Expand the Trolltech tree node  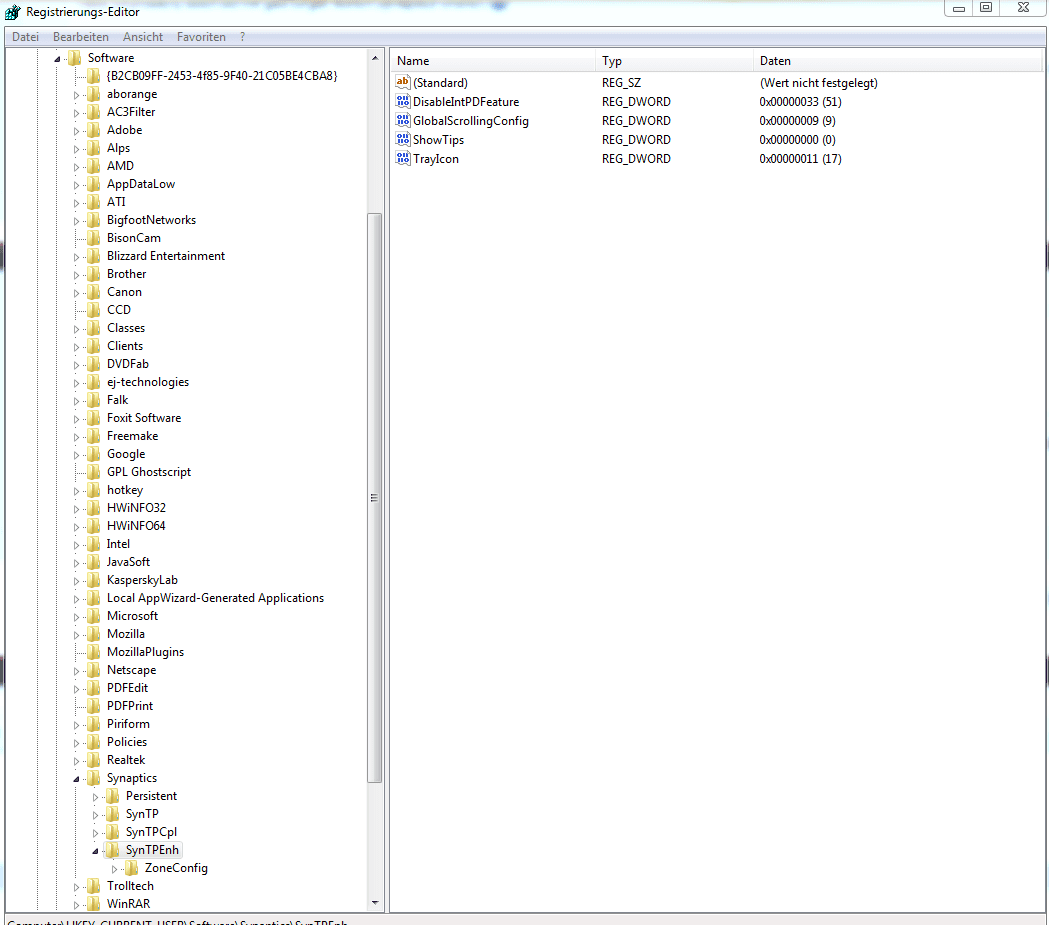(76, 887)
